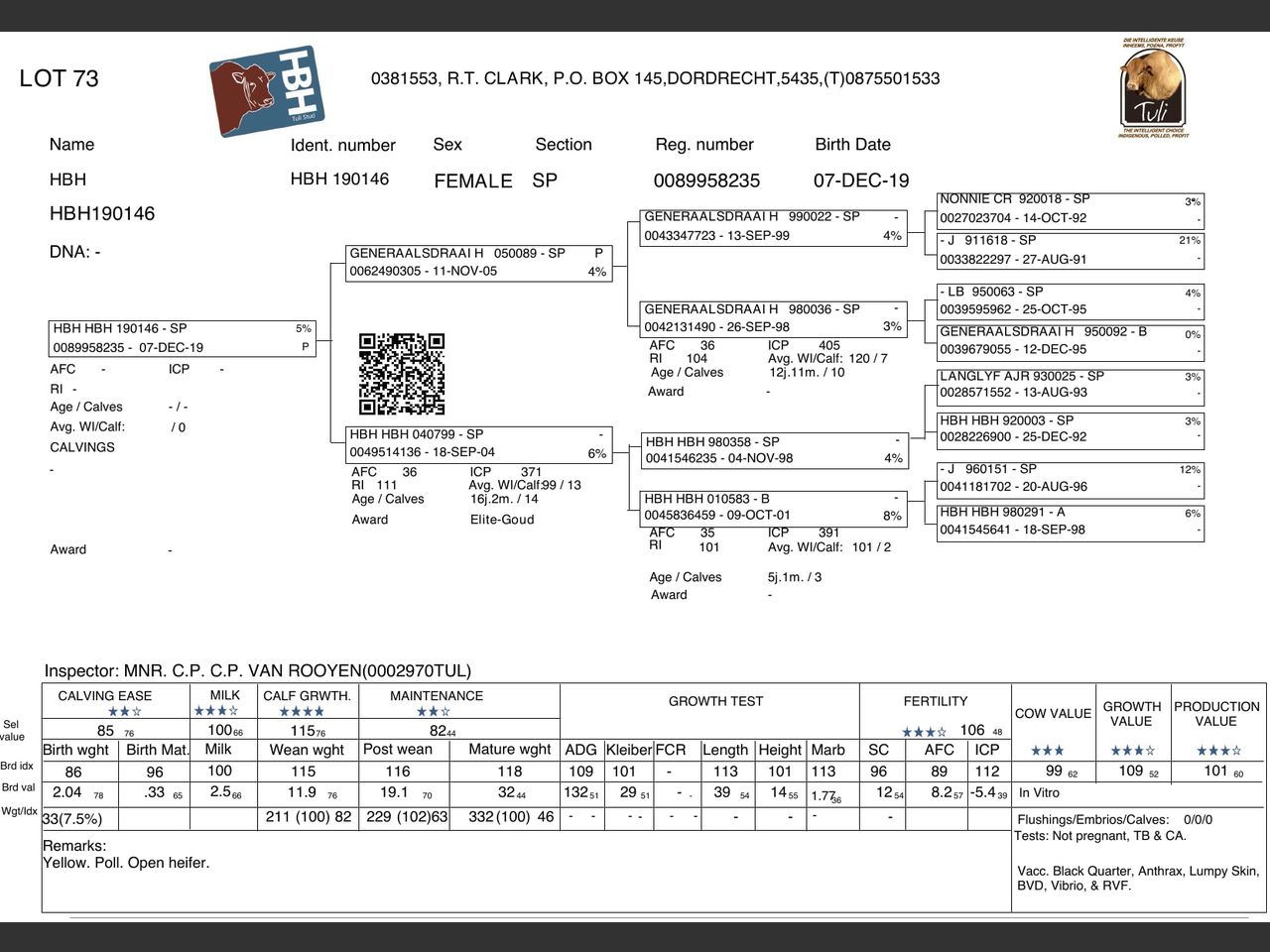Screen dimensions: 1270x952
Task: Click the LOT 73 heading
Action: tap(59, 78)
